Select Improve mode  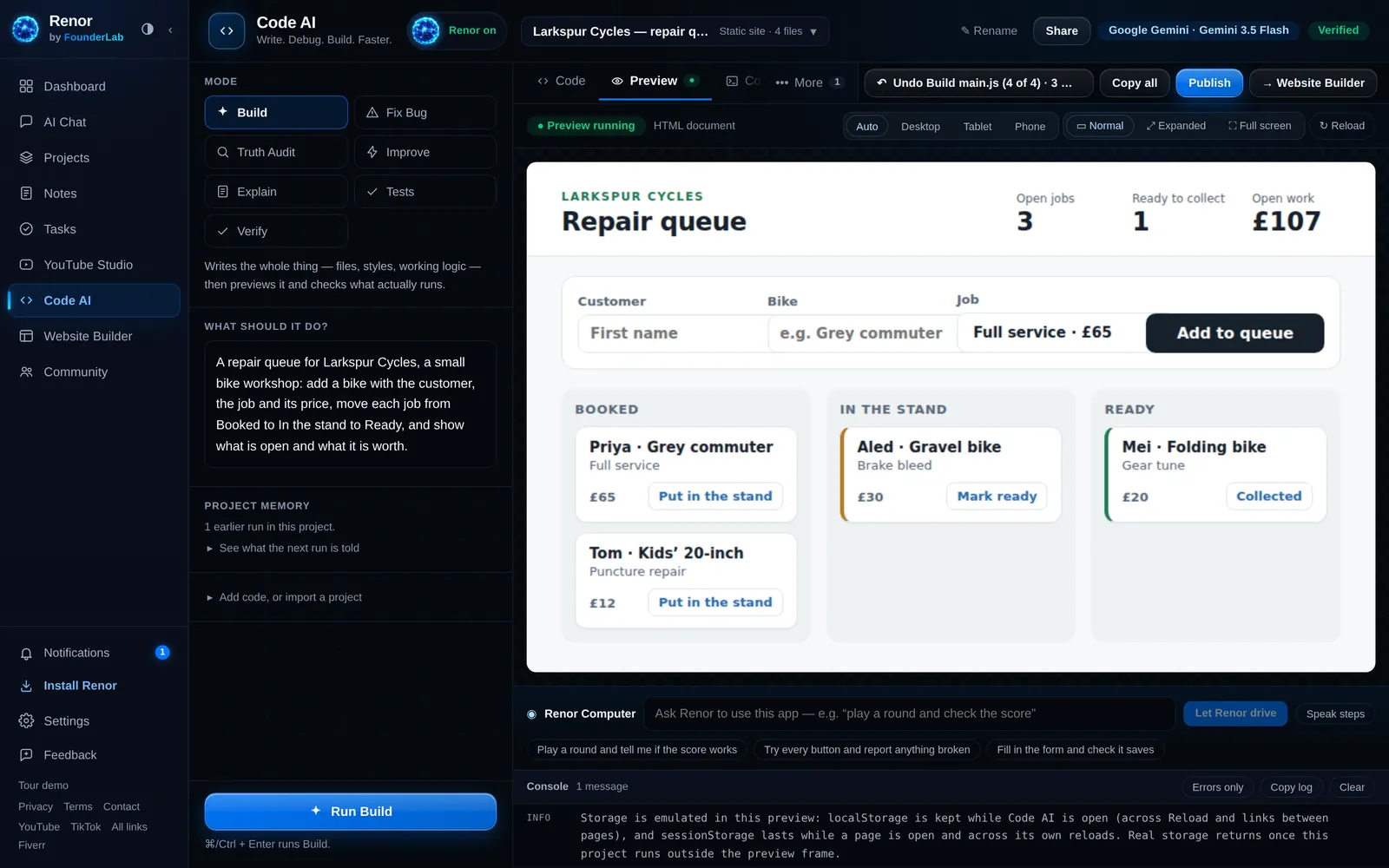pos(425,152)
